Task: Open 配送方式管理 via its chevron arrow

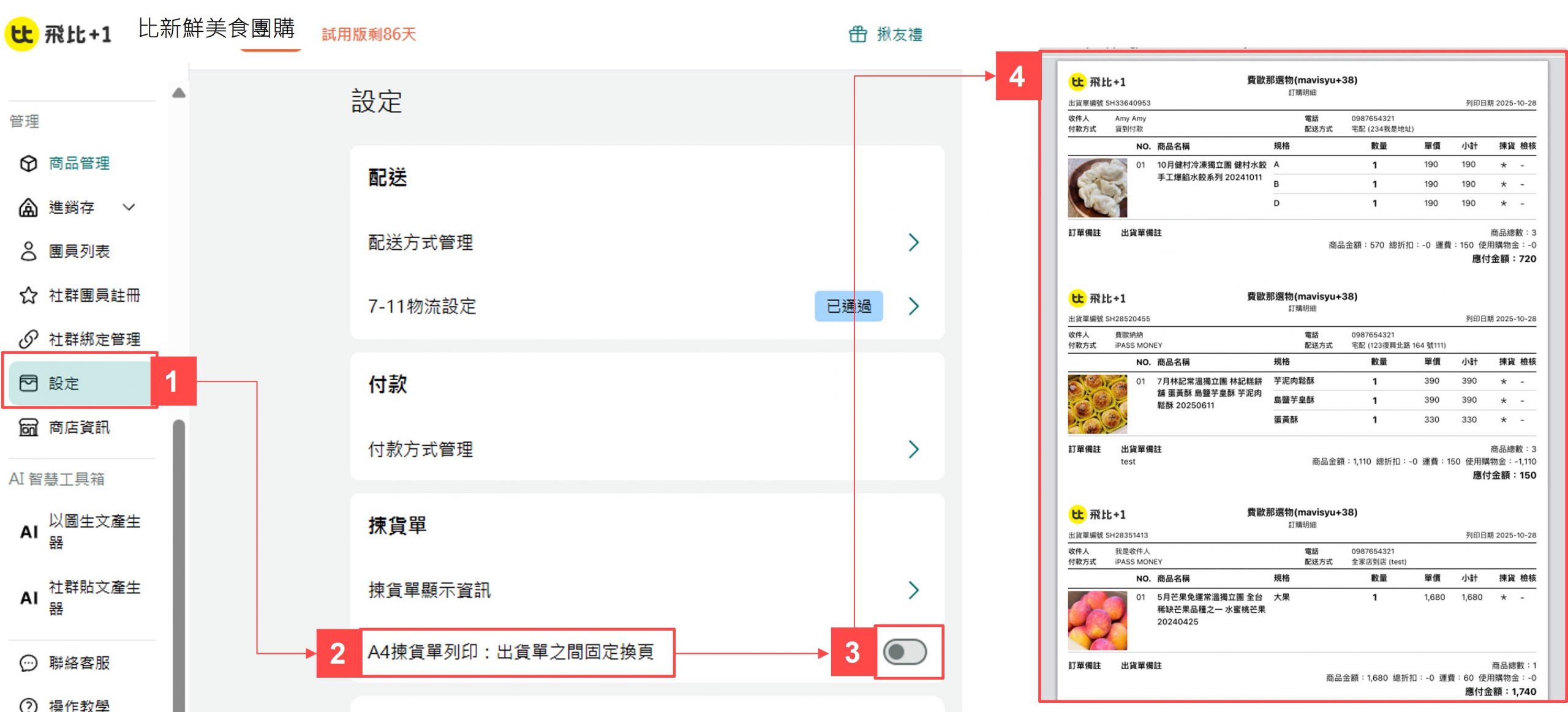Action: pos(913,242)
